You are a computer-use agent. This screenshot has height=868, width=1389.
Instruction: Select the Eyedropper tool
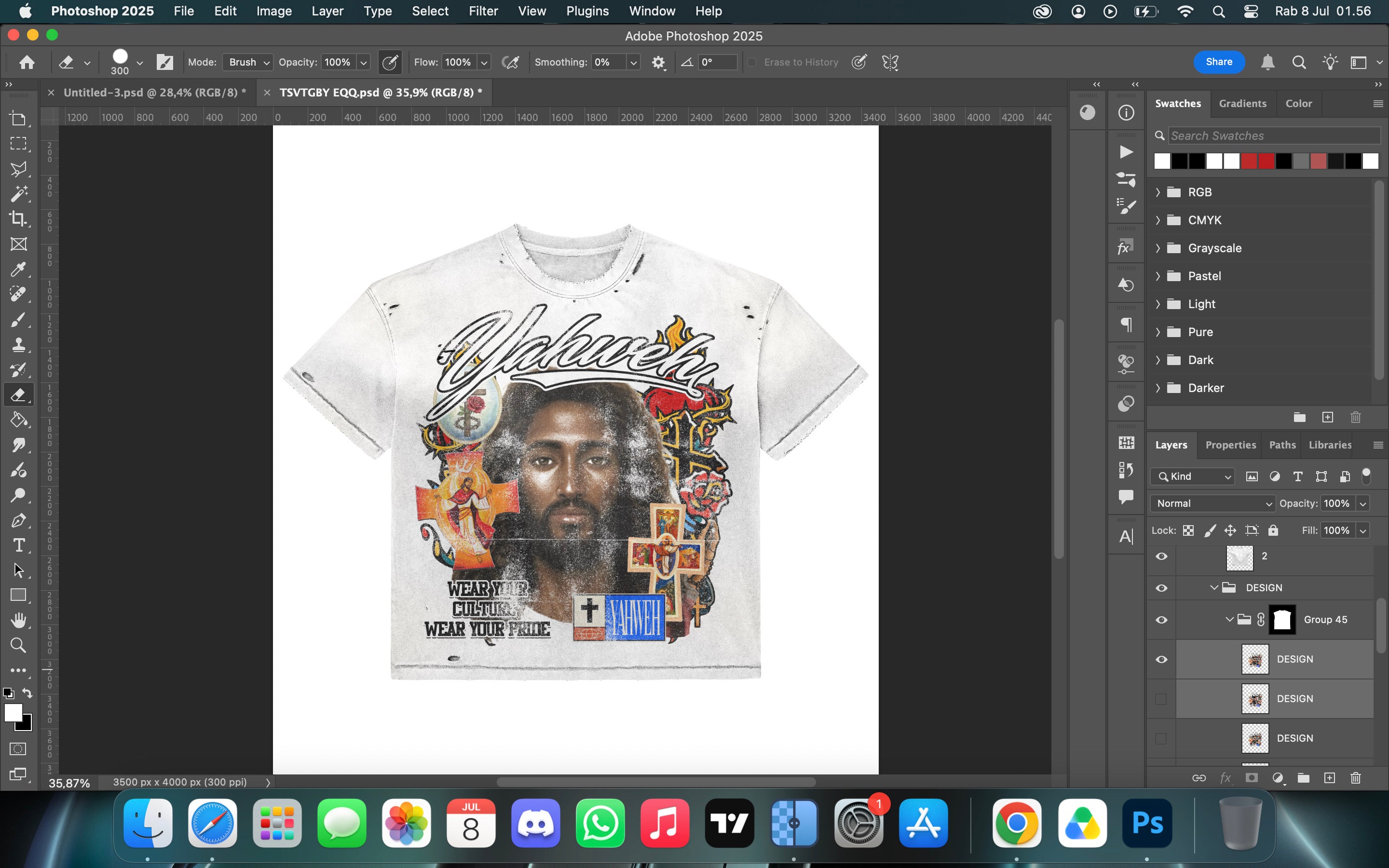click(x=18, y=269)
